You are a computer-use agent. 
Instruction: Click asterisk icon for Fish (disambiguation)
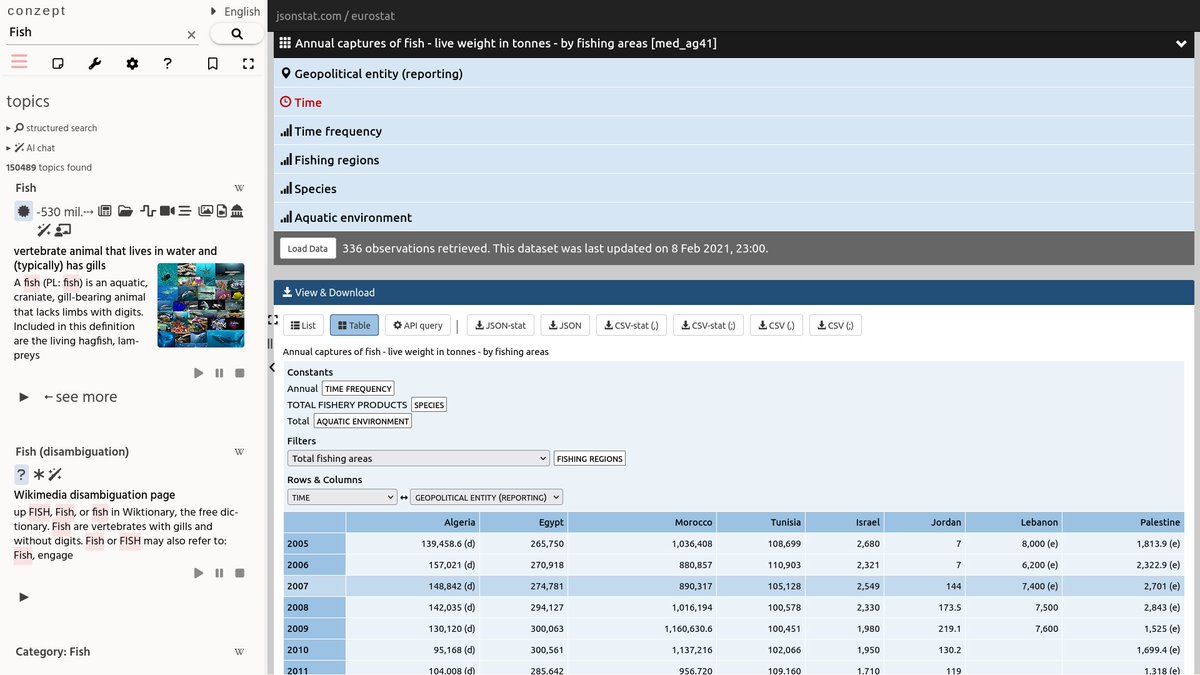(x=39, y=475)
